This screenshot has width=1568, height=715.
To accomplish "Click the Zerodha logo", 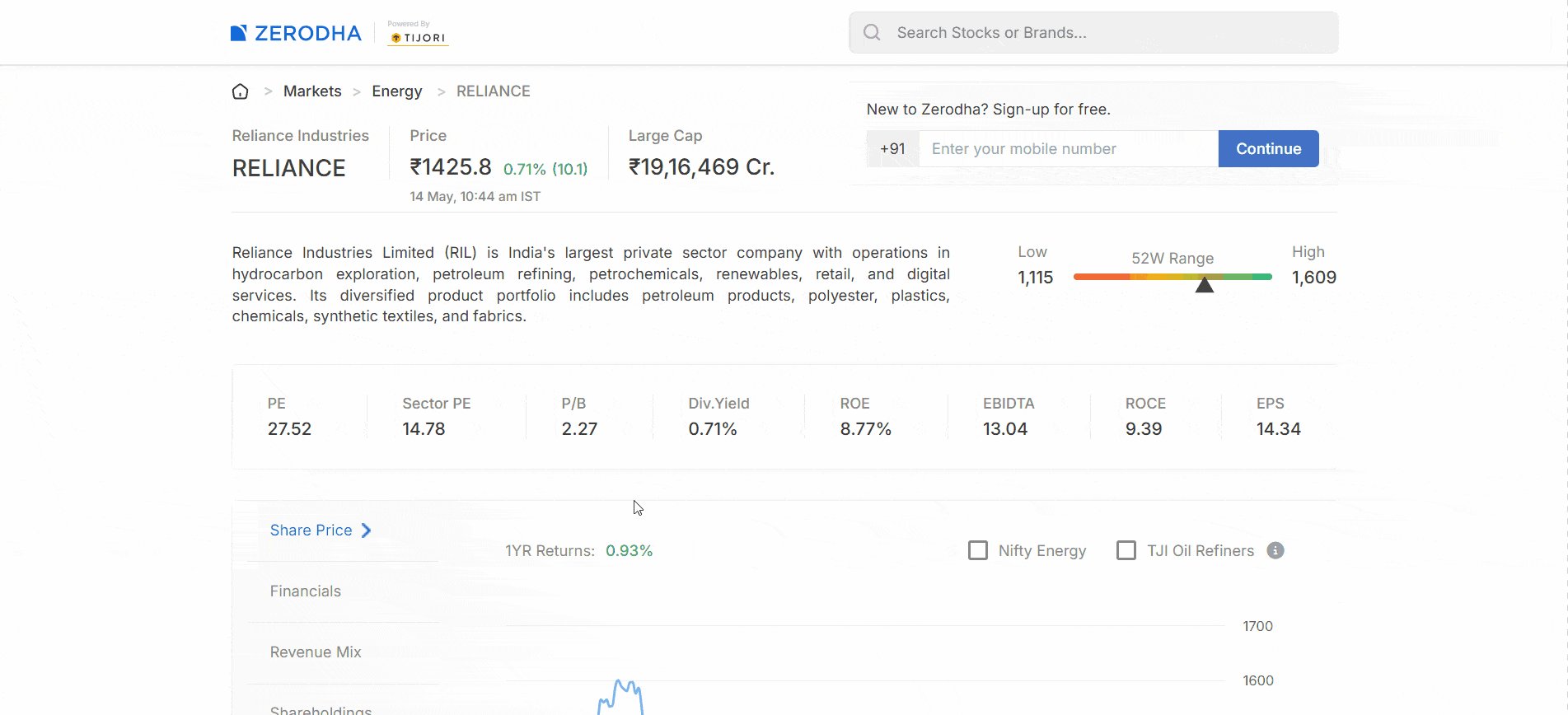I will click(296, 33).
